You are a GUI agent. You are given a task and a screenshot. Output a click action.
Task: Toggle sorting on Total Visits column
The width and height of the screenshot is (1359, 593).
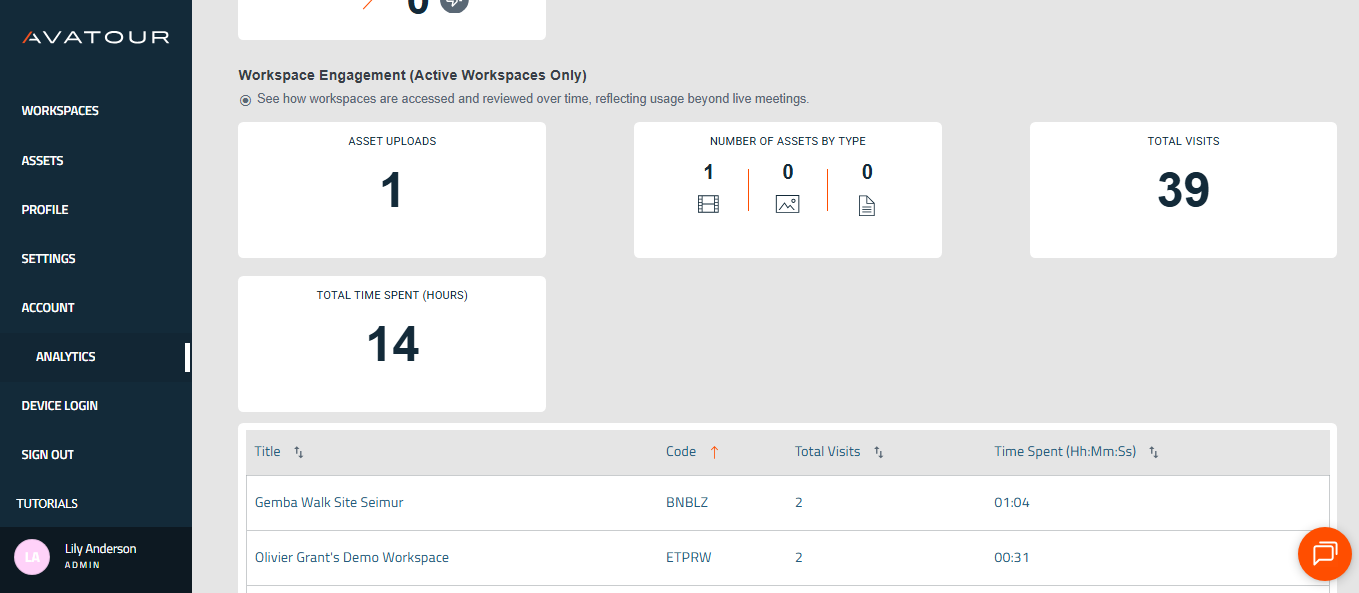click(x=878, y=452)
